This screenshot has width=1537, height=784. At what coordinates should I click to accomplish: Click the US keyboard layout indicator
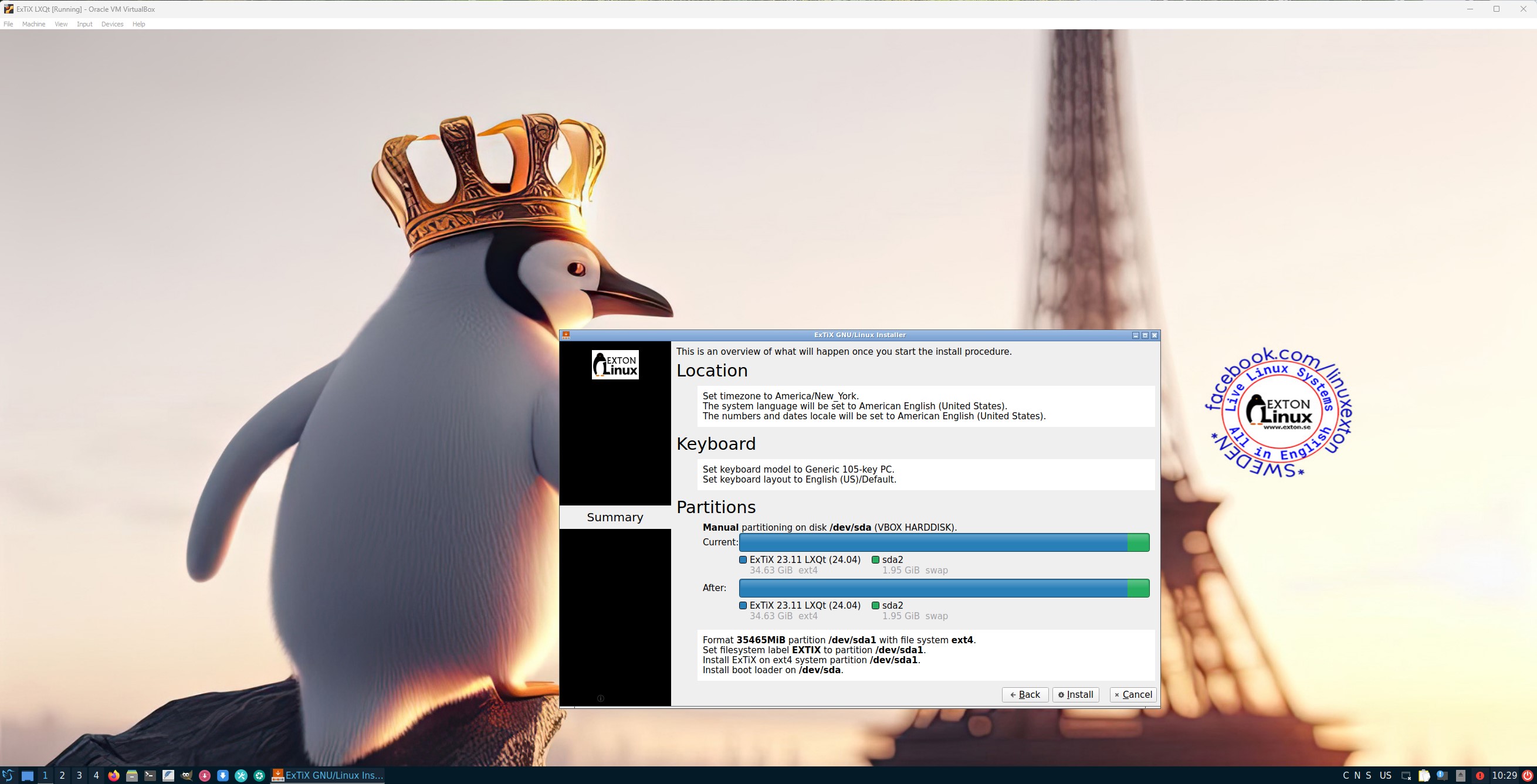coord(1386,776)
